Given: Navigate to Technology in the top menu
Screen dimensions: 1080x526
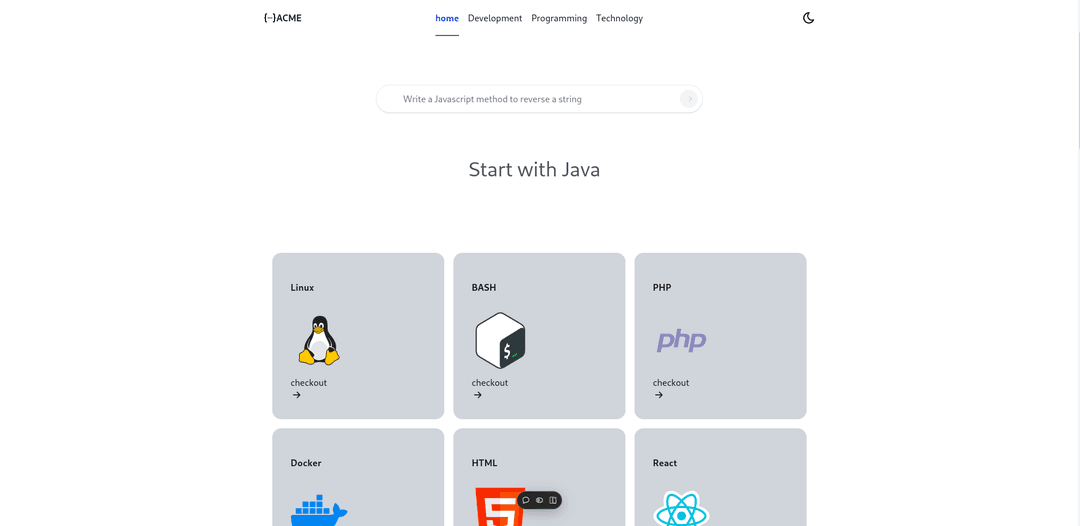Looking at the screenshot, I should tap(619, 19).
